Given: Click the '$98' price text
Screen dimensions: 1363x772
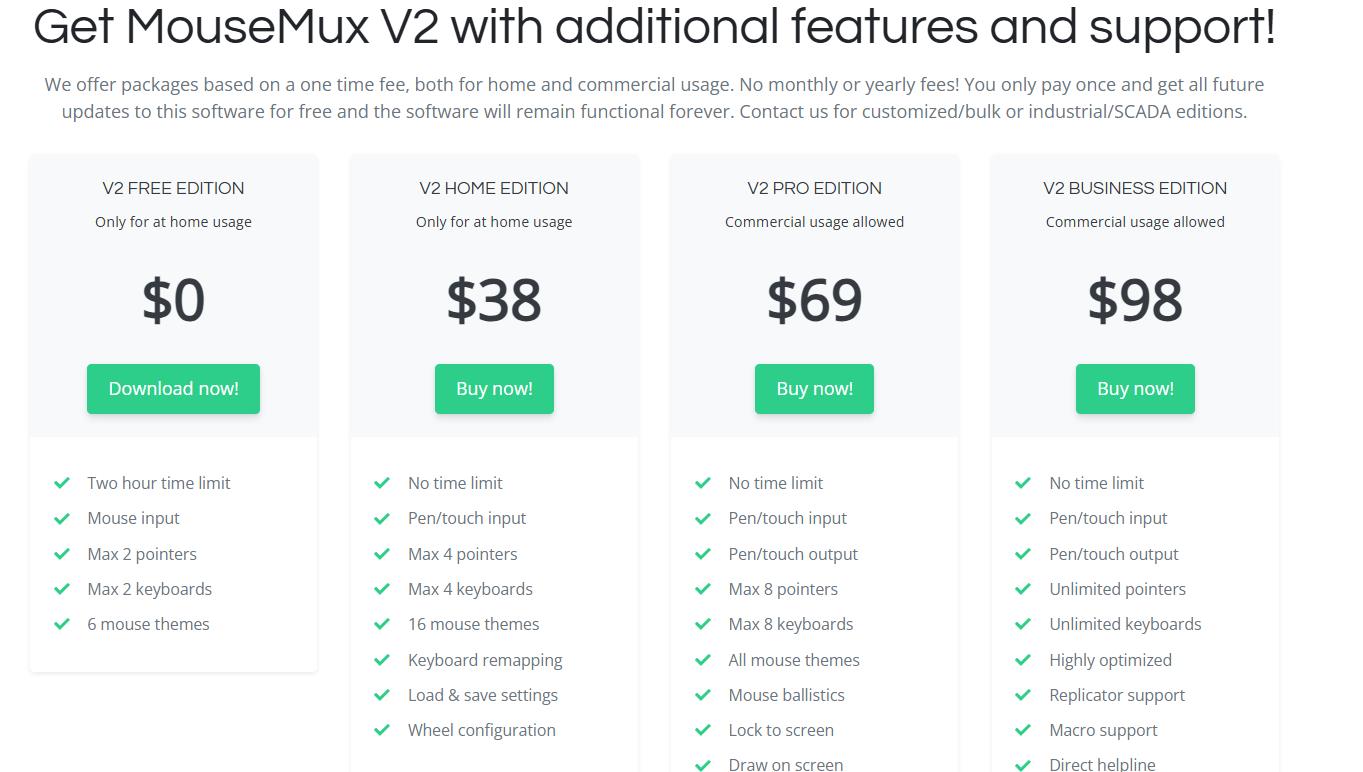Looking at the screenshot, I should 1135,299.
